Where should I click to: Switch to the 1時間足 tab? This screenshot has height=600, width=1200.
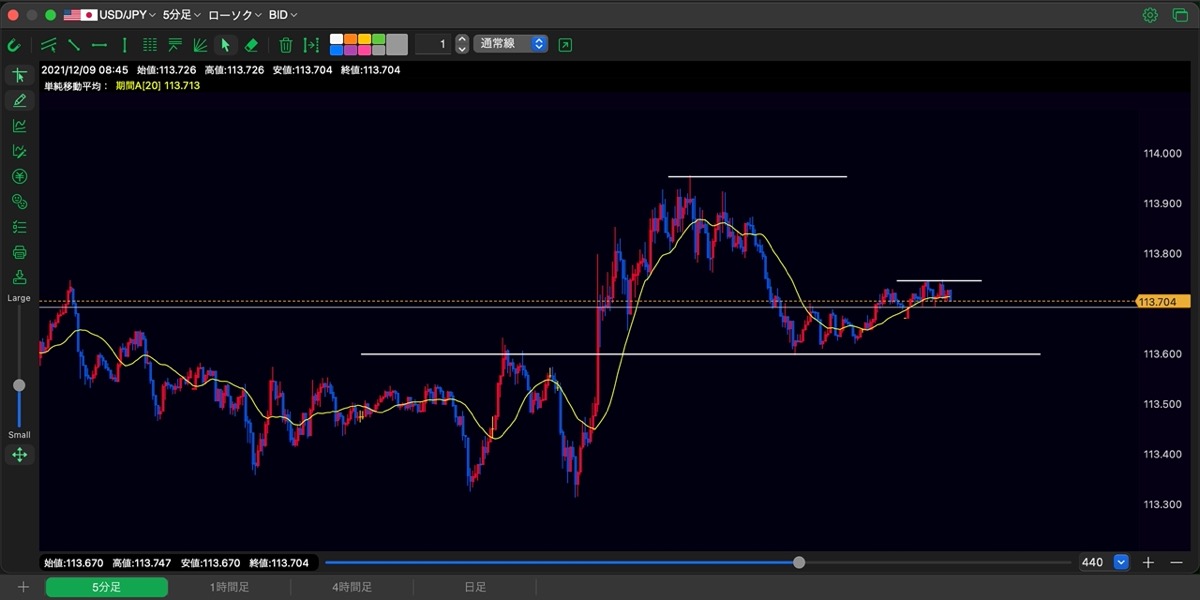tap(229, 587)
